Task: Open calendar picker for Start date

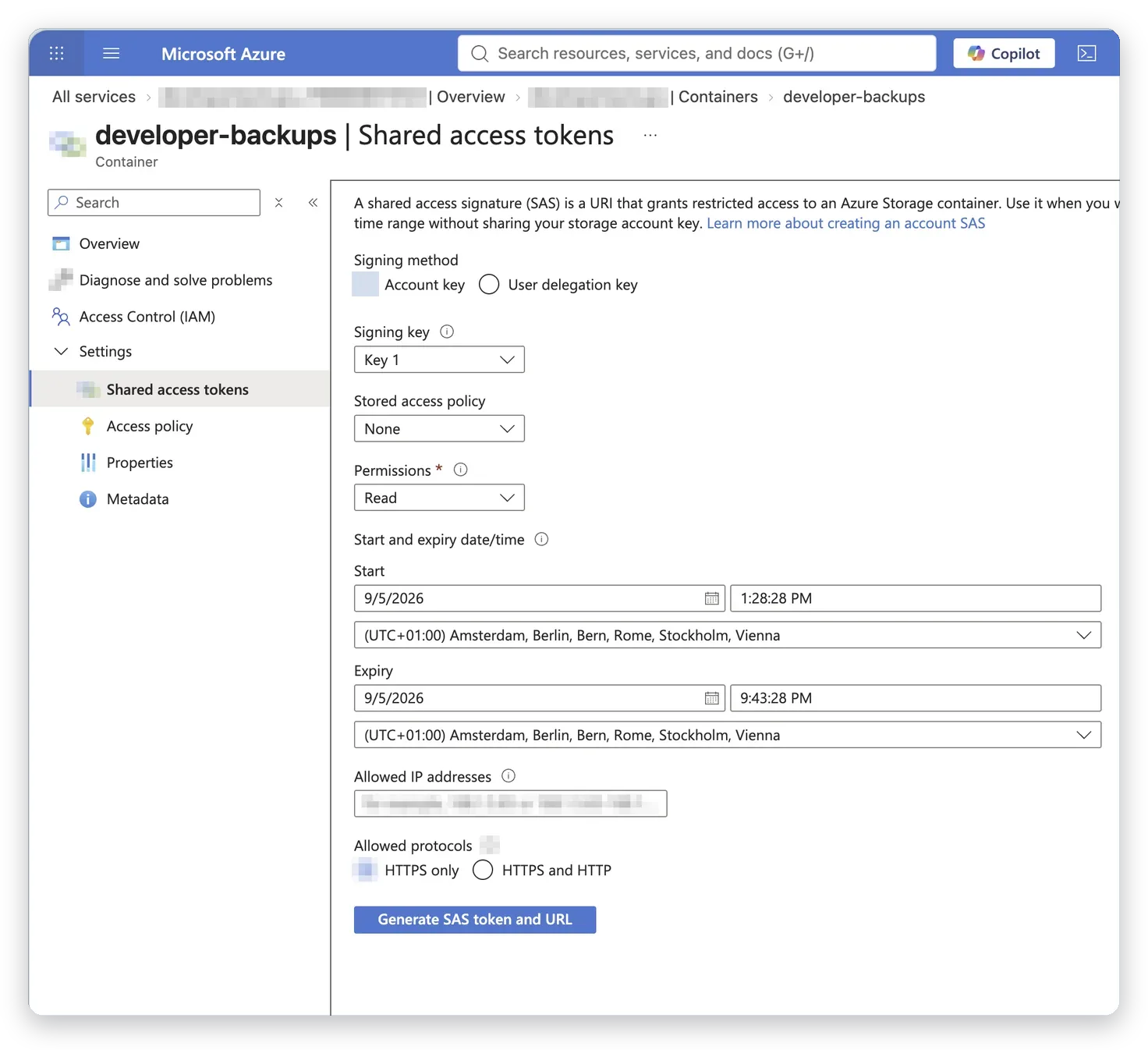Action: point(711,598)
